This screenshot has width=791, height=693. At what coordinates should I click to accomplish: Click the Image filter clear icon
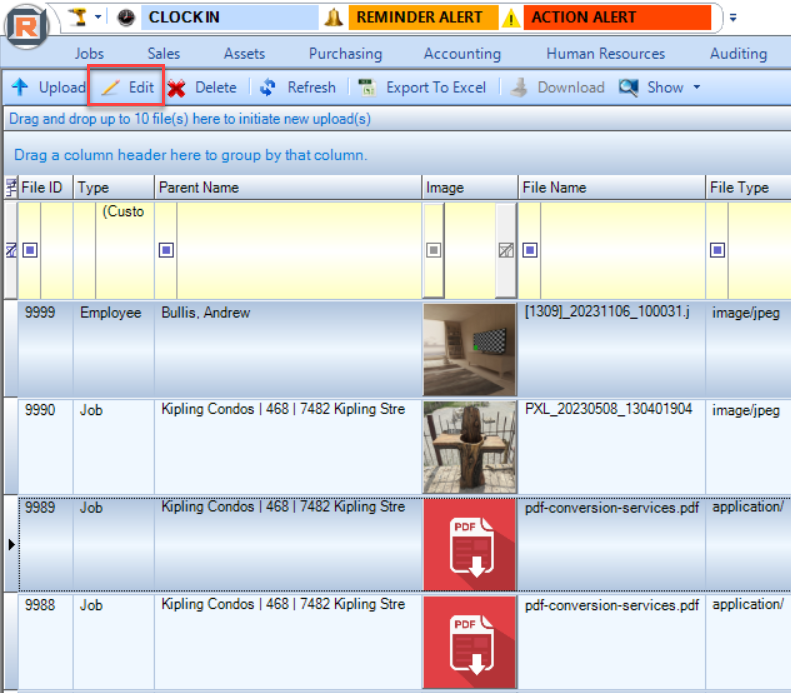coord(506,250)
